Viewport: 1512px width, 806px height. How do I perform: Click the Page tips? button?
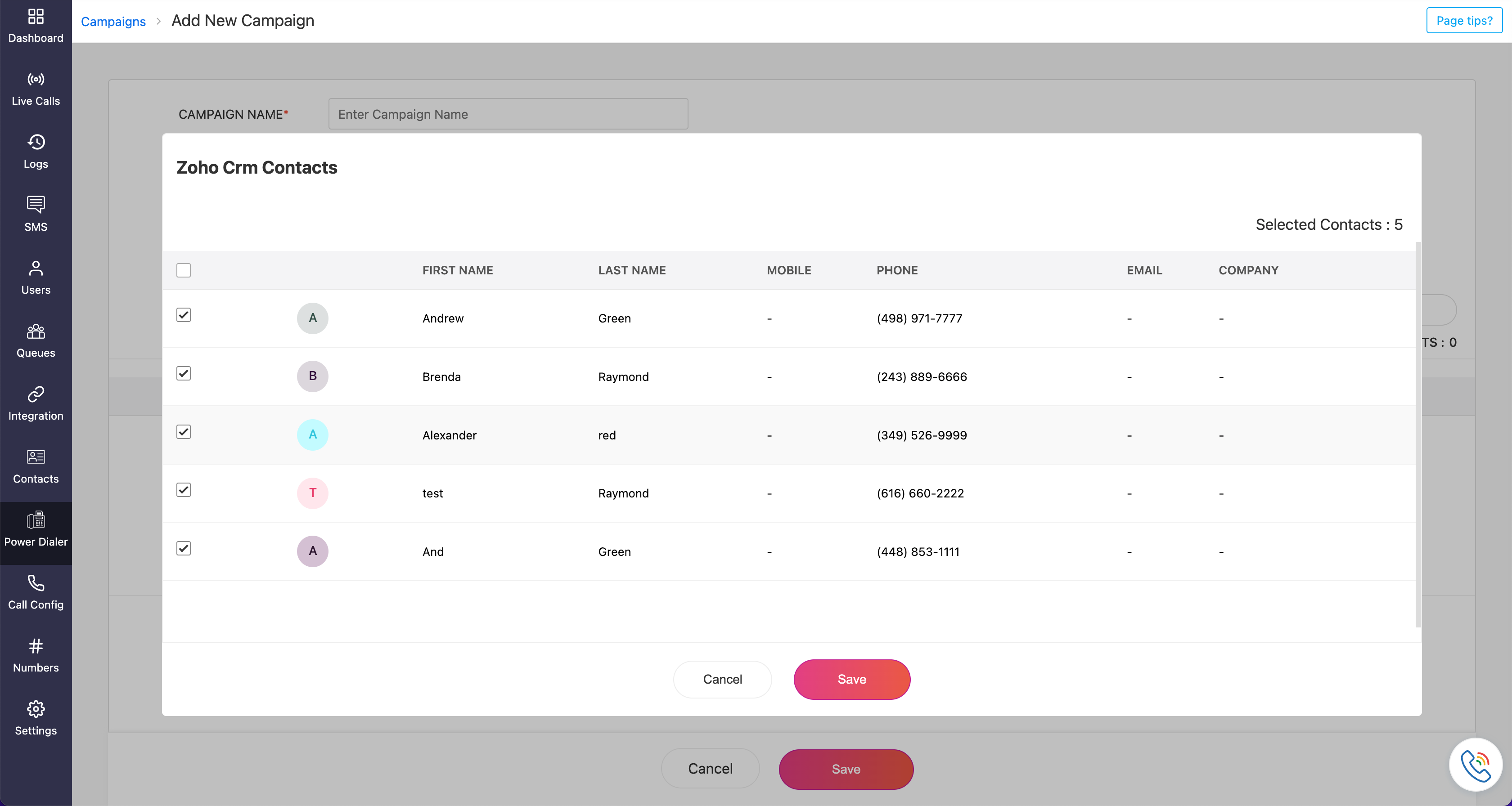coord(1464,21)
